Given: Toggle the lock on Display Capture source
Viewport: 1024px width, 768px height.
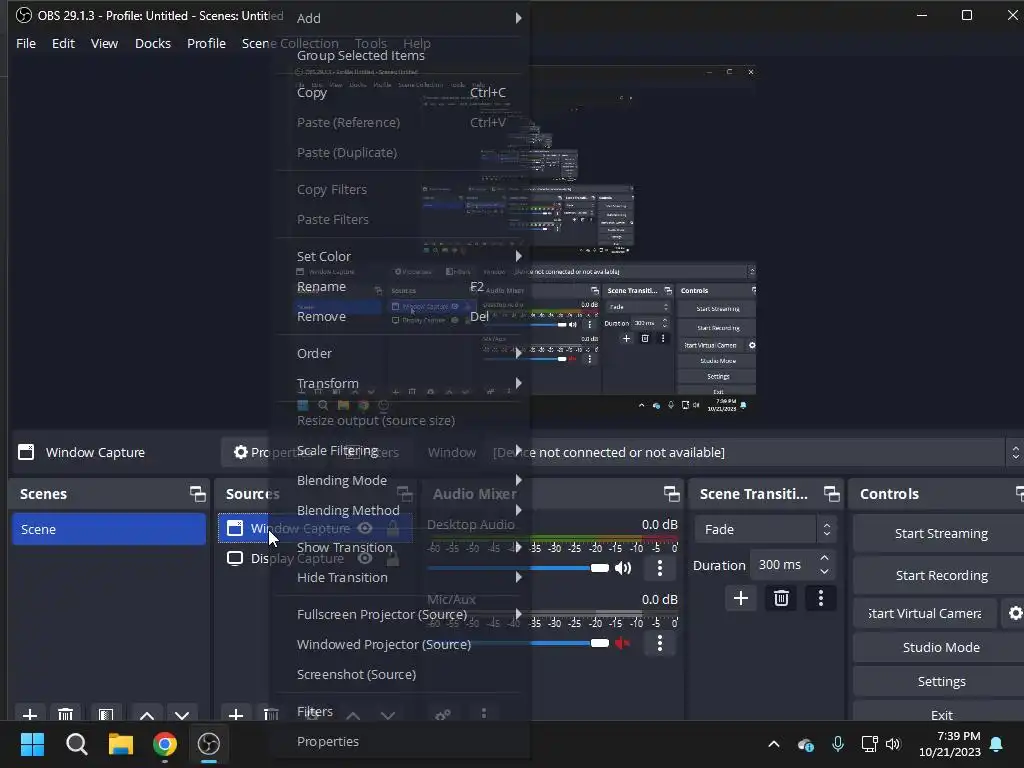Looking at the screenshot, I should coord(392,558).
